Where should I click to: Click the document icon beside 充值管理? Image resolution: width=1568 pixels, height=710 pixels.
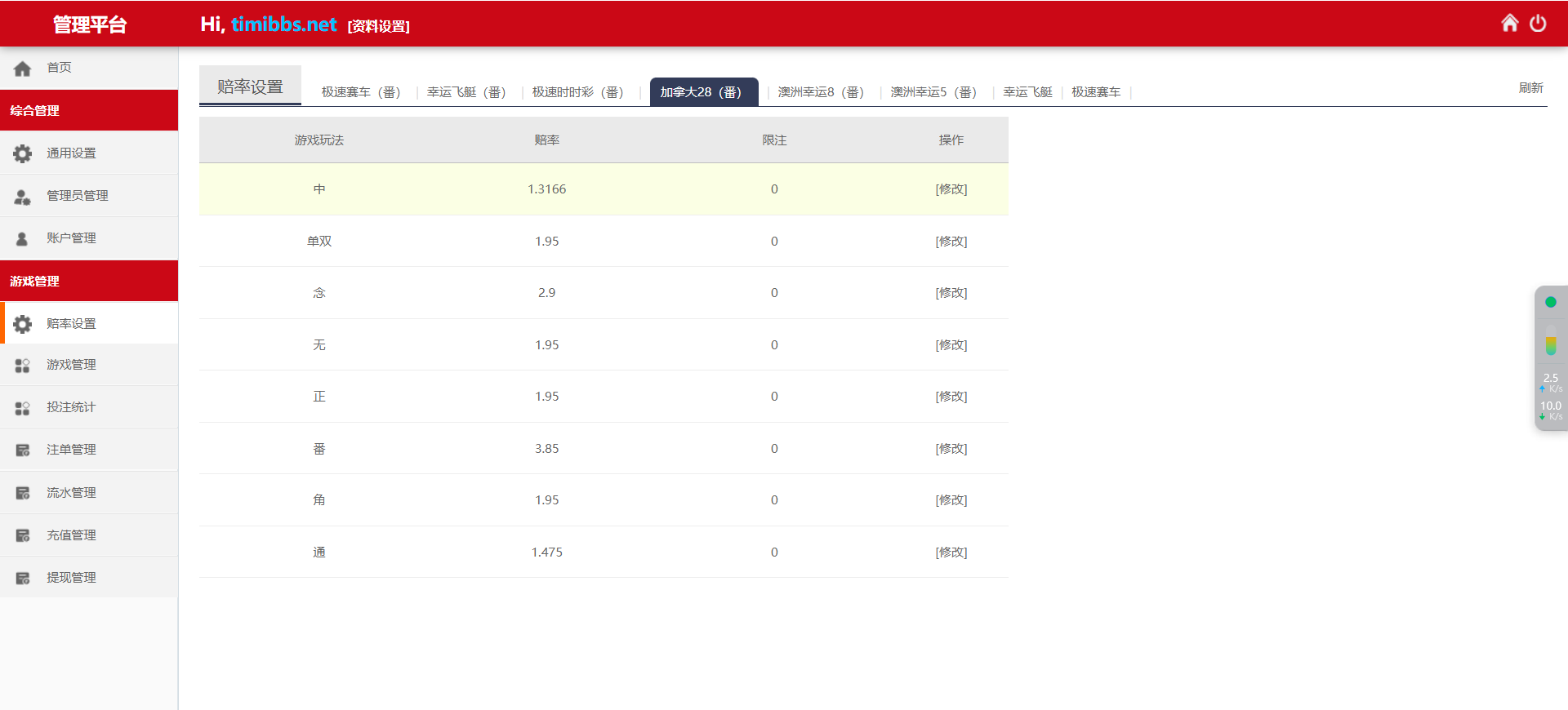tap(23, 536)
